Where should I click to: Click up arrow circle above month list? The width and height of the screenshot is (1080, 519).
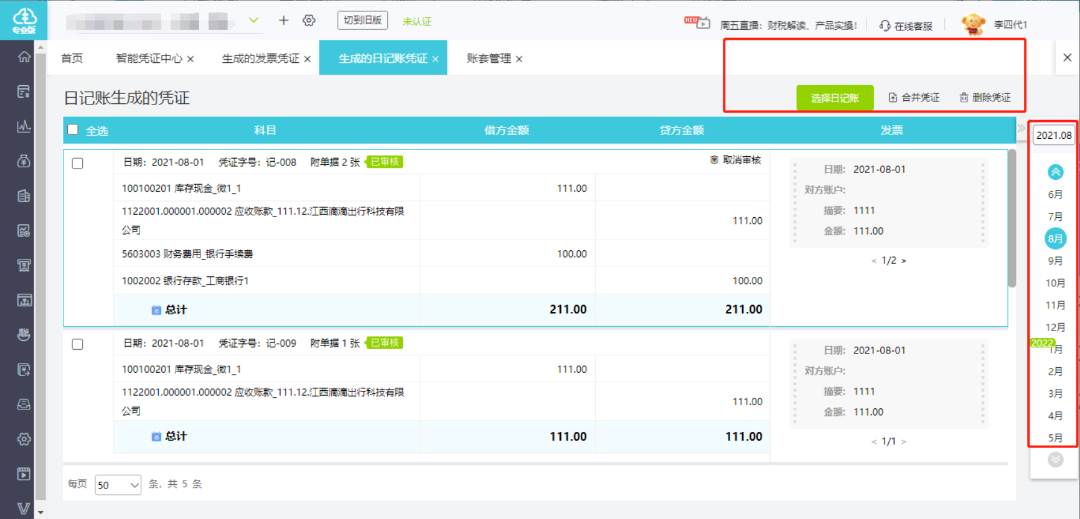click(1055, 172)
